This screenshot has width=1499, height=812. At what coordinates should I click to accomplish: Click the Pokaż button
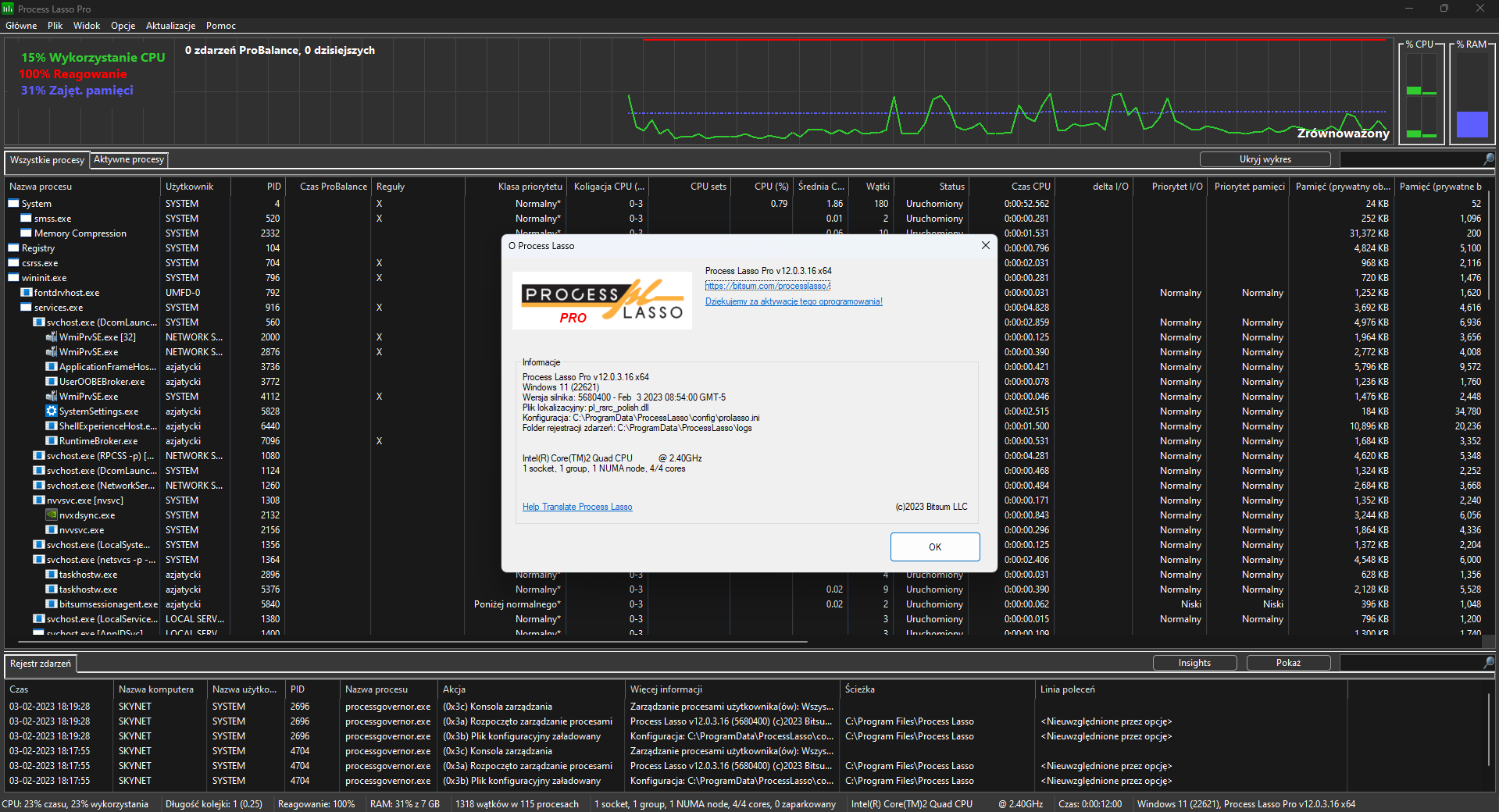(x=1289, y=663)
